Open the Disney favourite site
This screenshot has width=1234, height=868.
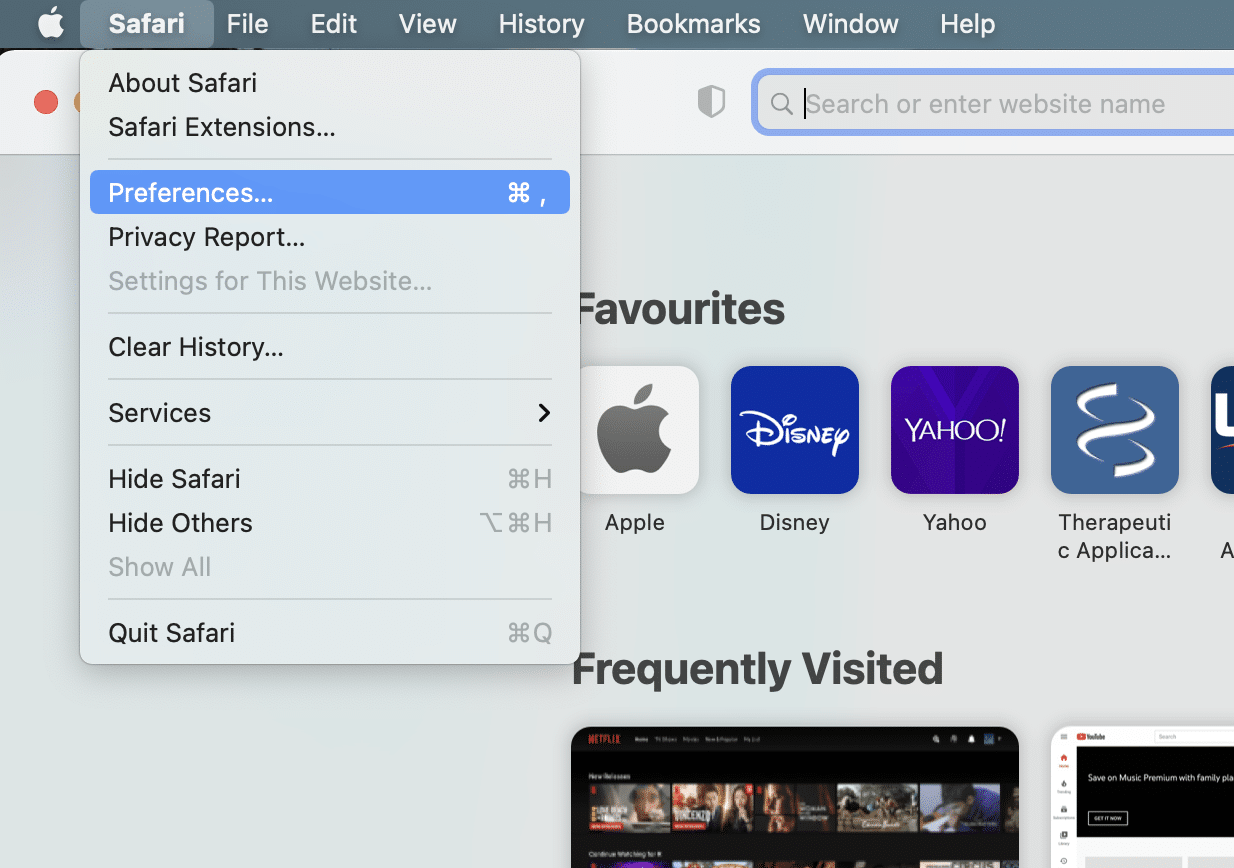[x=794, y=429]
